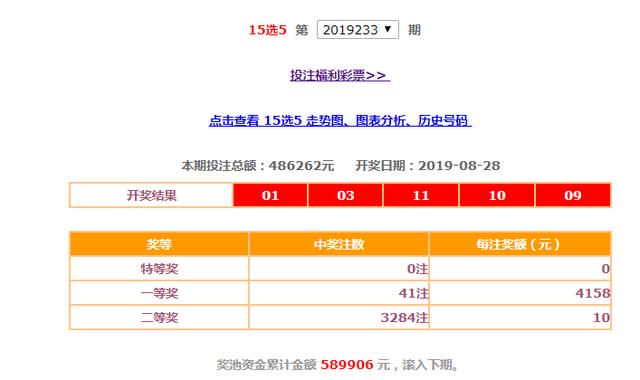Select winning number 09 cell
This screenshot has width=640, height=380.
tap(573, 195)
